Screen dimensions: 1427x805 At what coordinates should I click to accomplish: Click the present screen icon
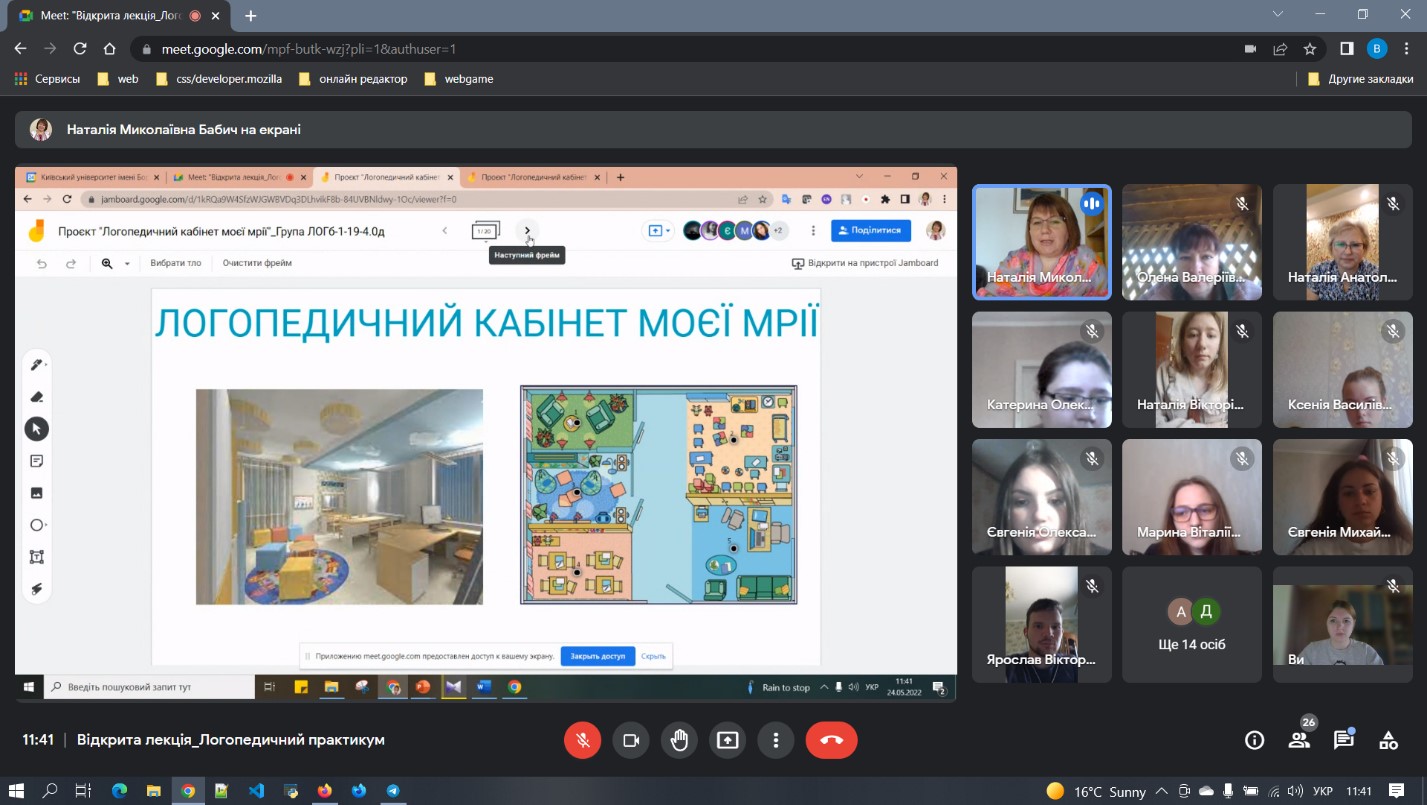point(727,740)
